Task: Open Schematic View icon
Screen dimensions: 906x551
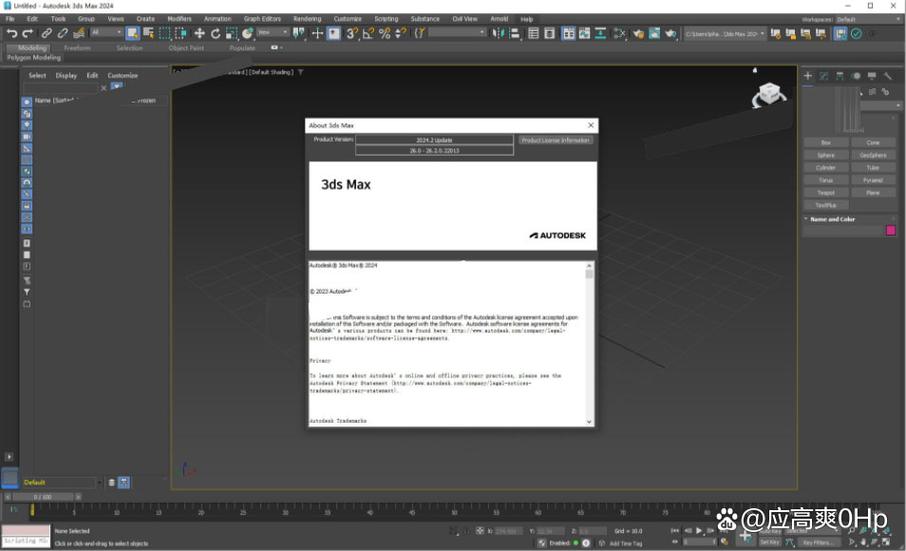Action: [601, 33]
